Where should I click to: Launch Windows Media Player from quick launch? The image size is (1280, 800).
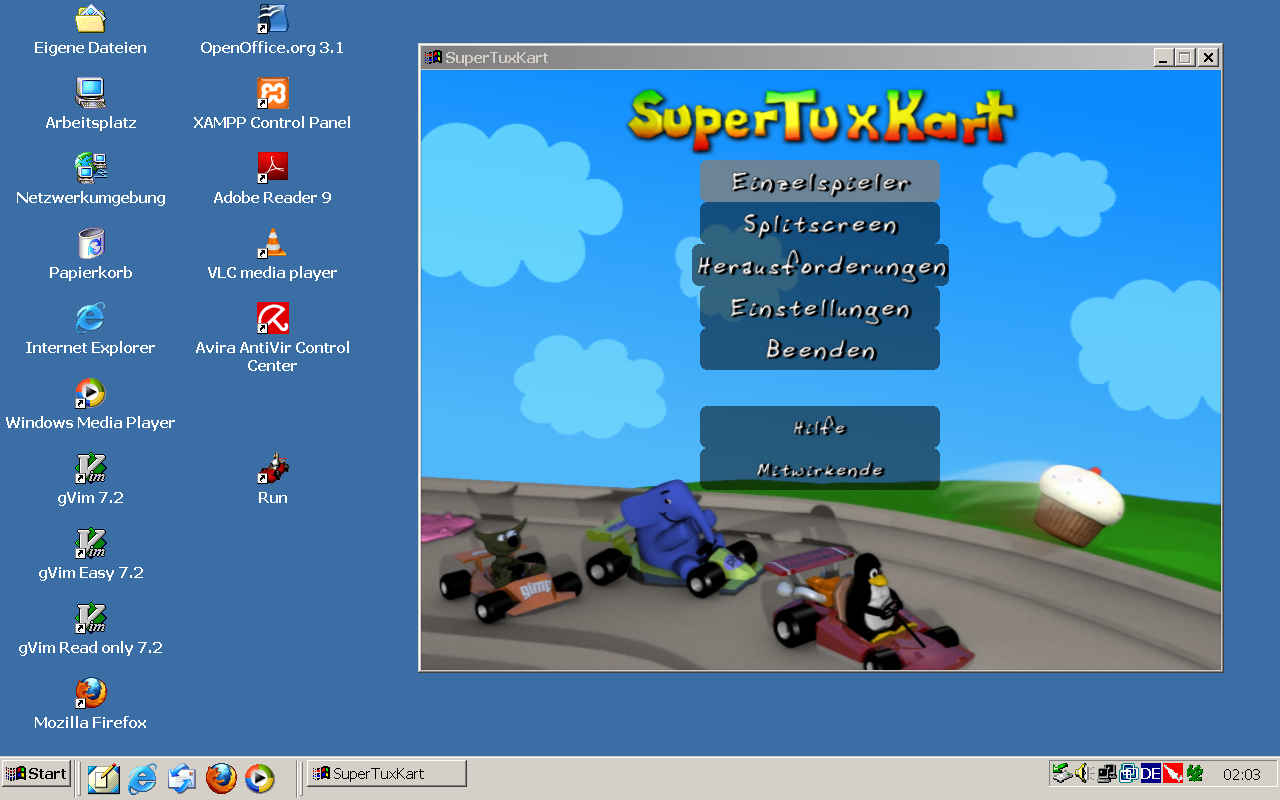click(259, 778)
